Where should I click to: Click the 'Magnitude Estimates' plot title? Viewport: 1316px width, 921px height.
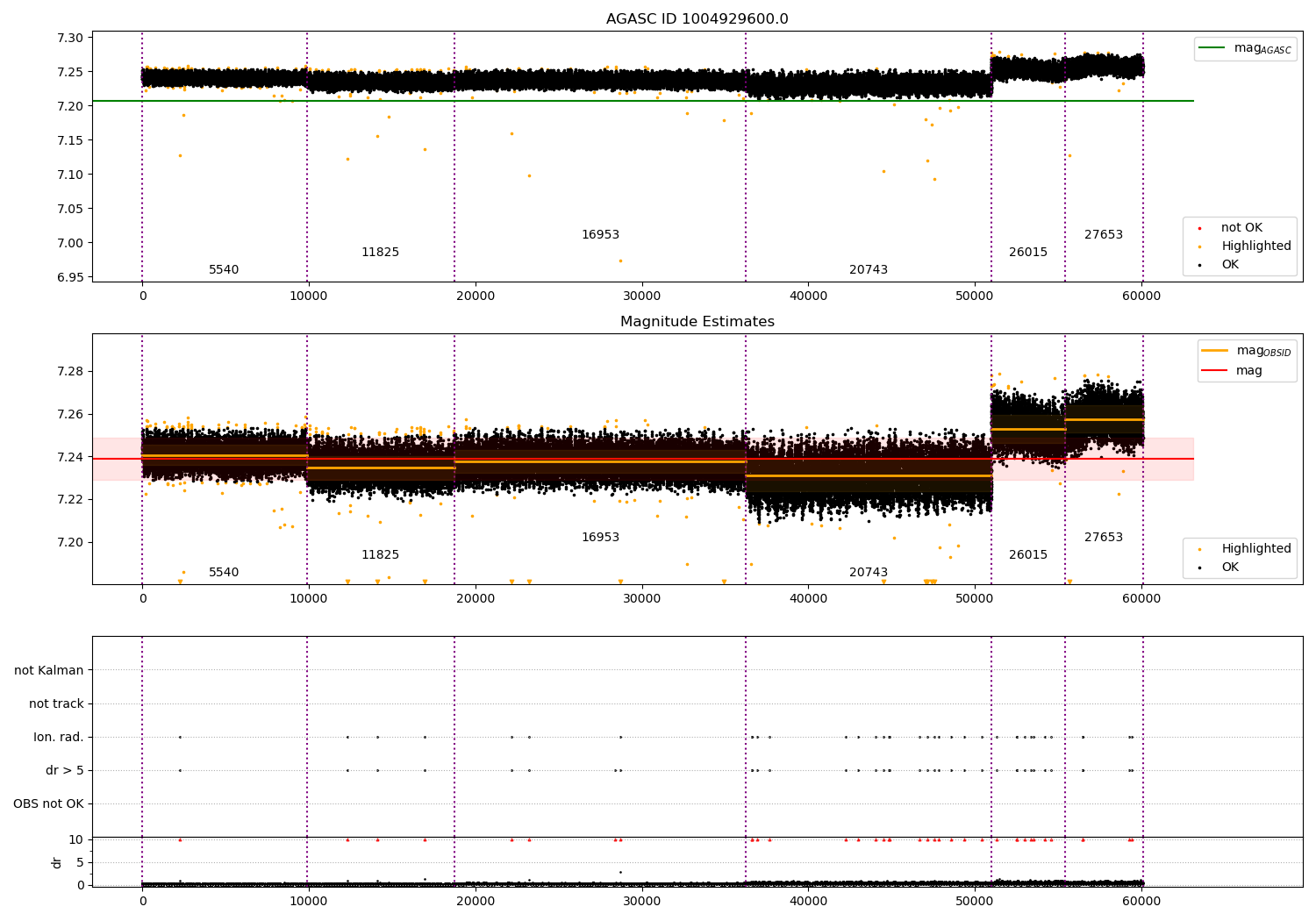coord(697,322)
